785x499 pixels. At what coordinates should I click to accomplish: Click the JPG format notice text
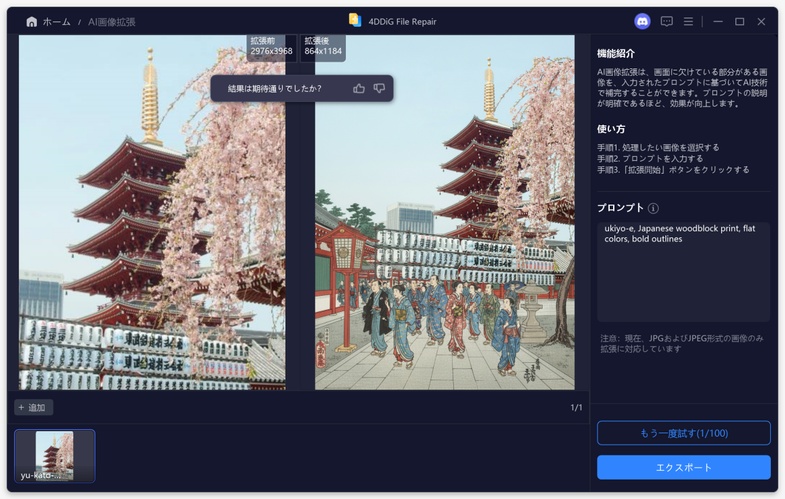[682, 343]
